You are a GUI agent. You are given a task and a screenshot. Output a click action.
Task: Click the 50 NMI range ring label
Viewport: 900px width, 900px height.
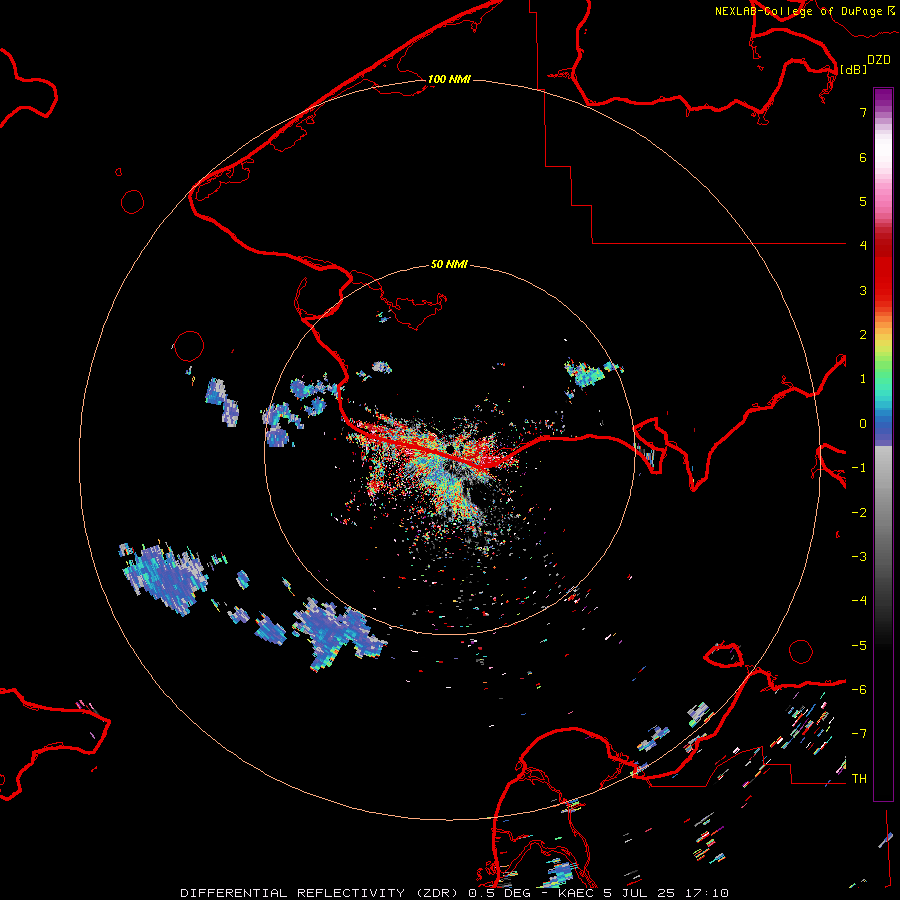pos(449,264)
